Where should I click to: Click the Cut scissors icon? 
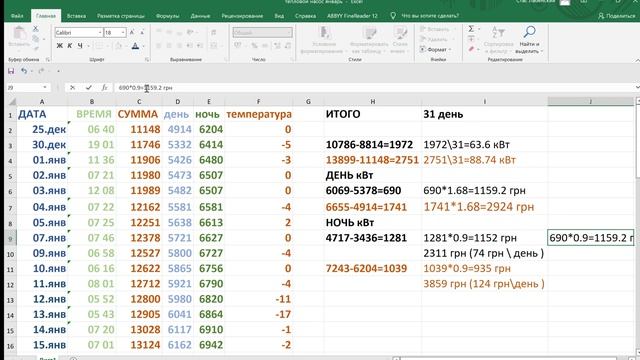coord(36,29)
